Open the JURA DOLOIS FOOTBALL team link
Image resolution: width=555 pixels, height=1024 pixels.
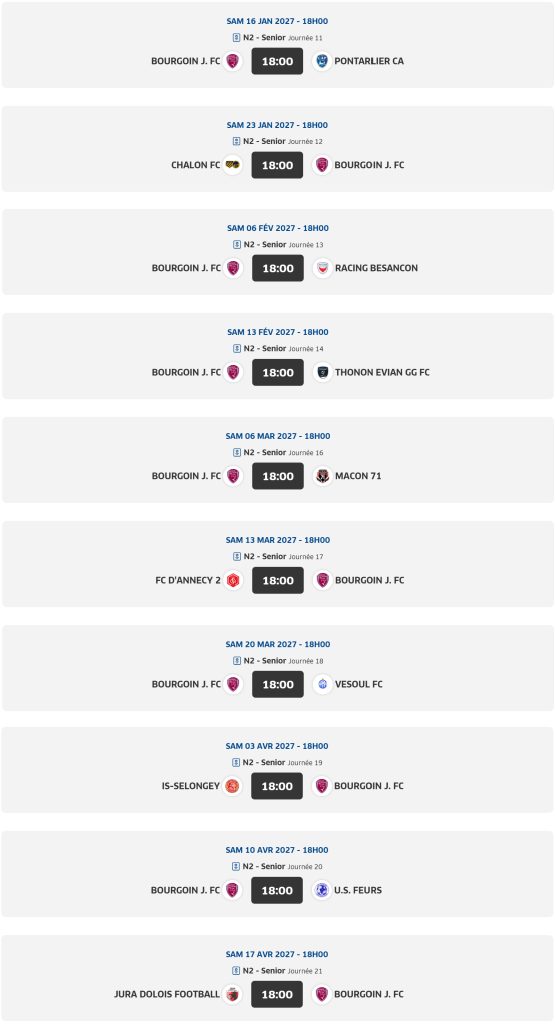(167, 994)
